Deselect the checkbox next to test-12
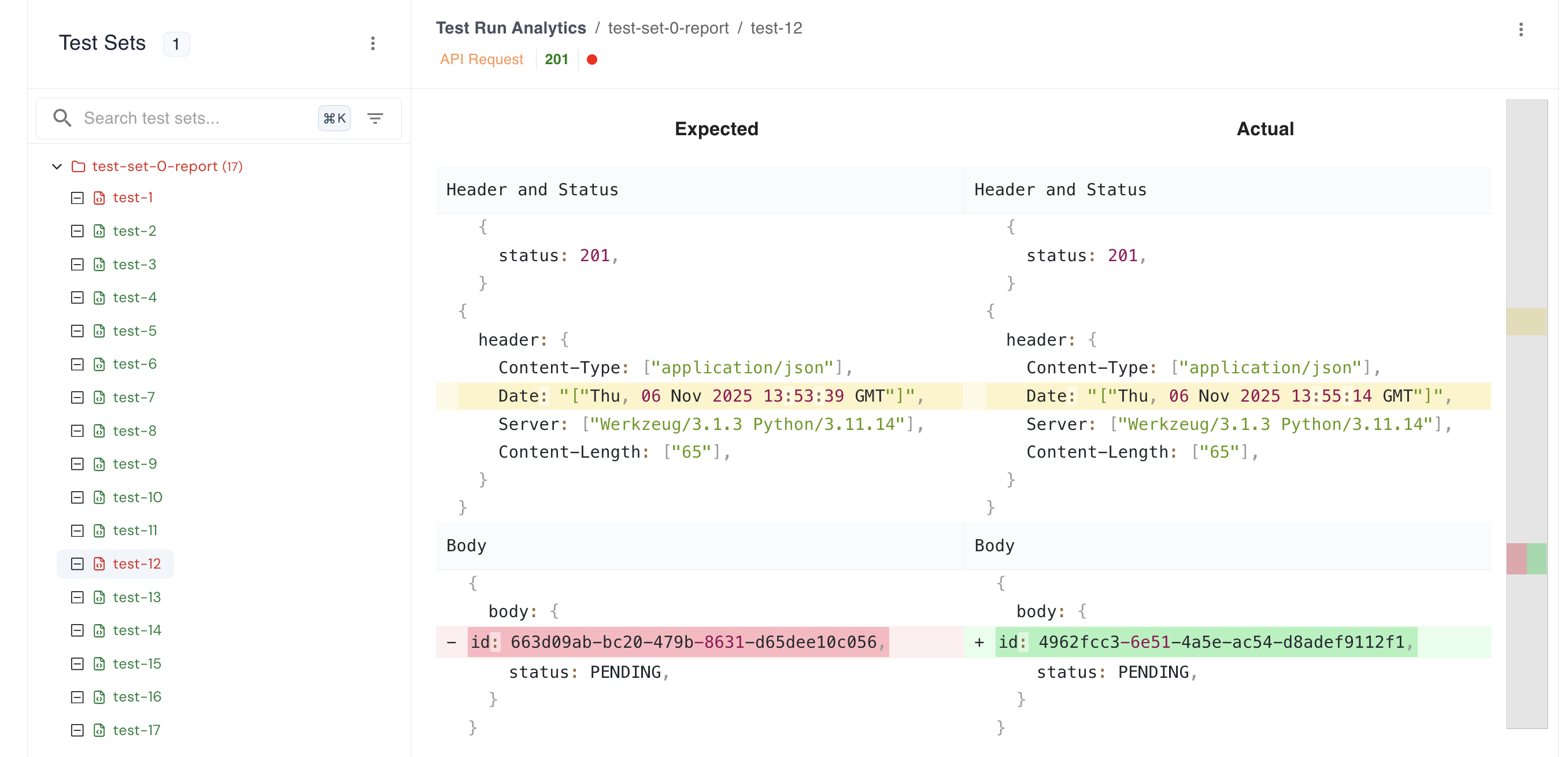The height and width of the screenshot is (757, 1568). tap(77, 563)
